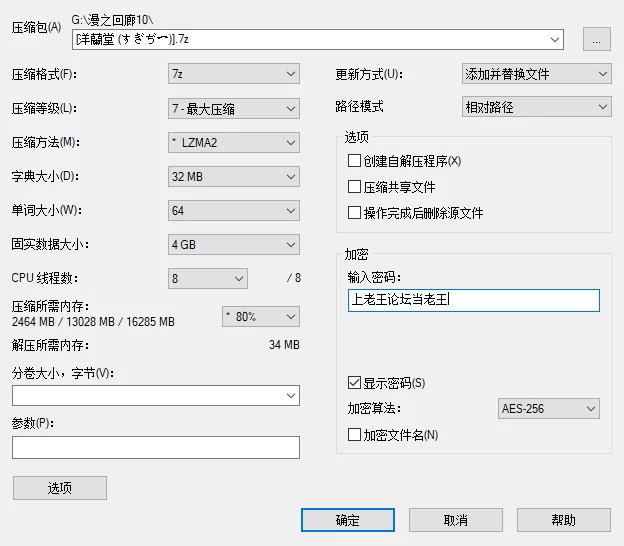Open the path mode (路径模式) dropdown
The width and height of the screenshot is (624, 546).
click(x=536, y=107)
